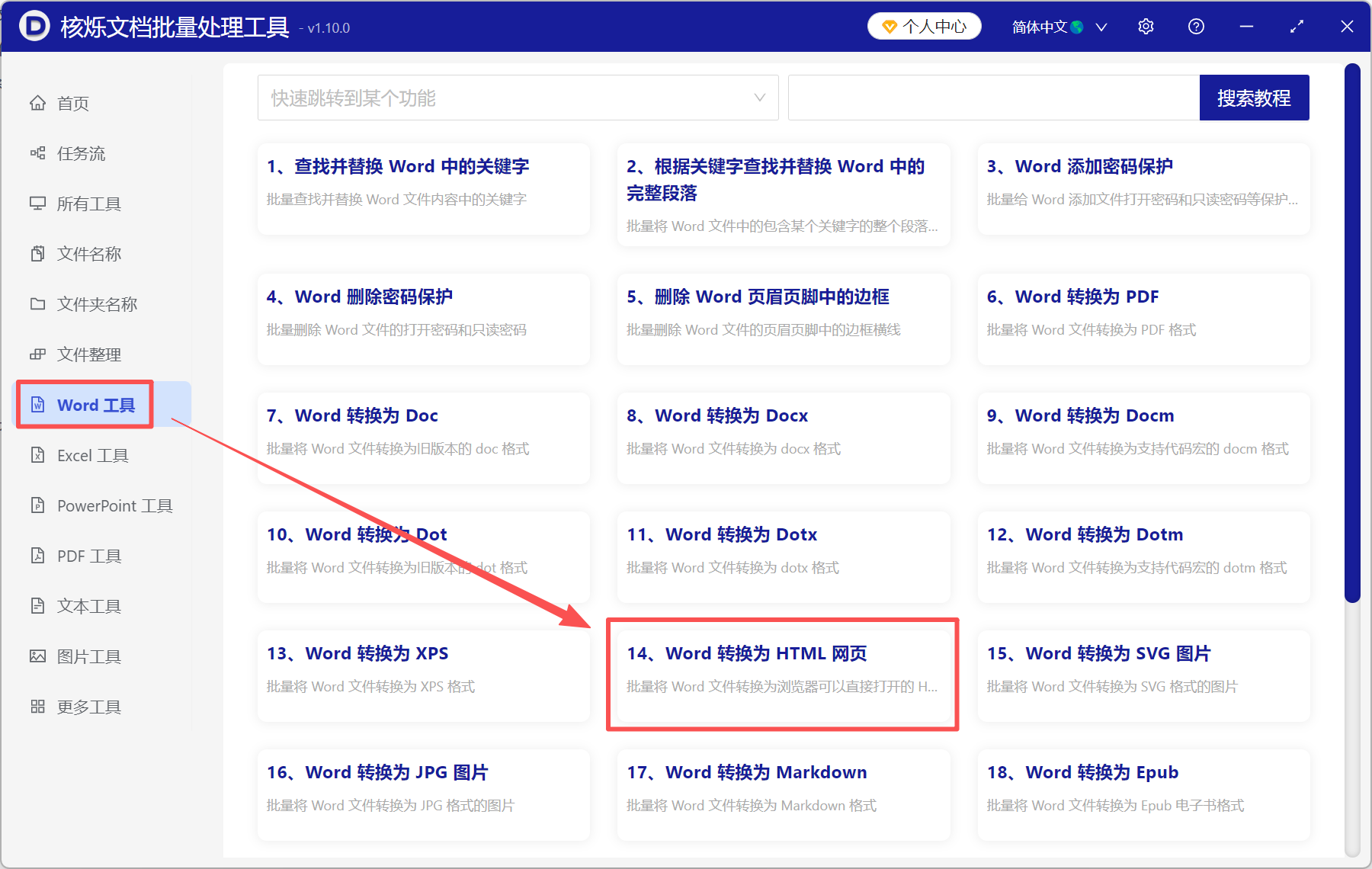Click inside the search input field
1372x869 pixels.
coord(991,98)
